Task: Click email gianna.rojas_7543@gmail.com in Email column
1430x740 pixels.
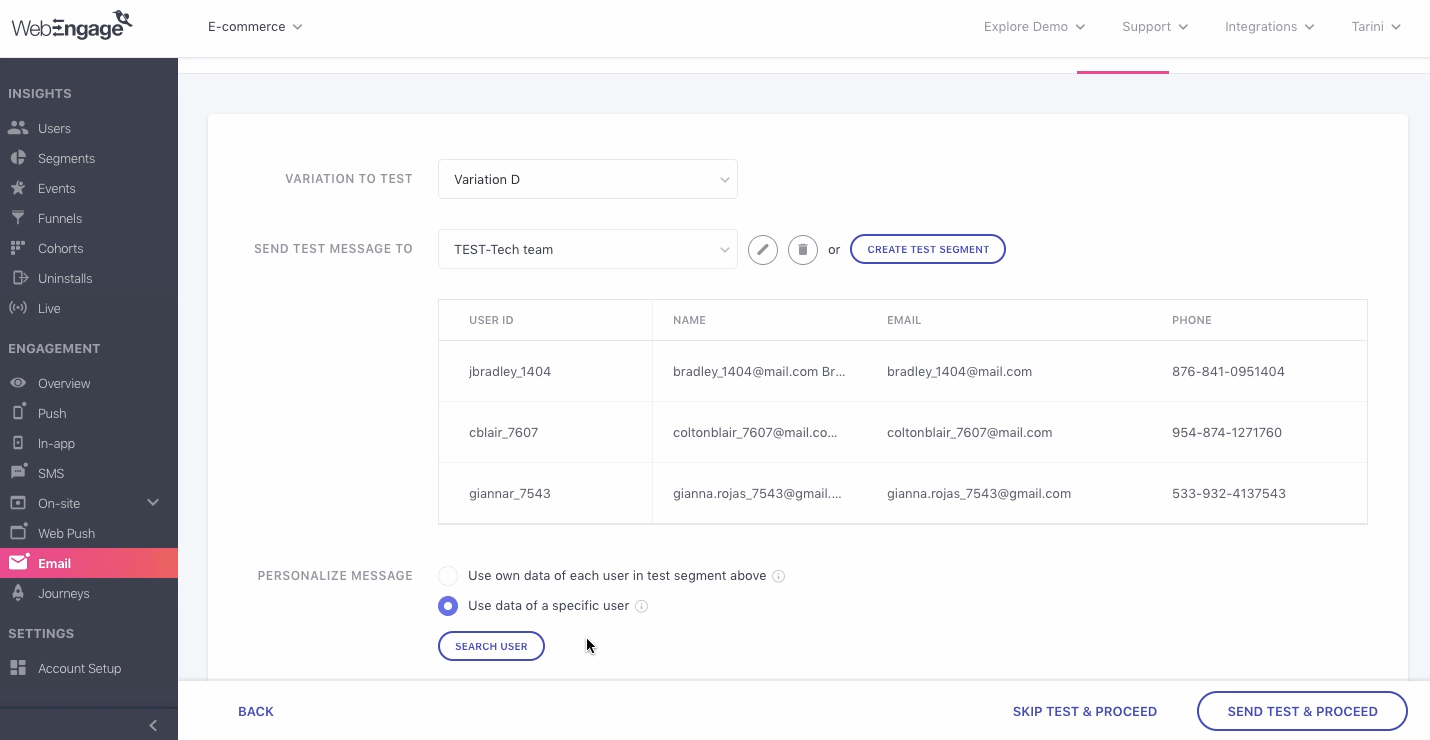Action: tap(979, 494)
